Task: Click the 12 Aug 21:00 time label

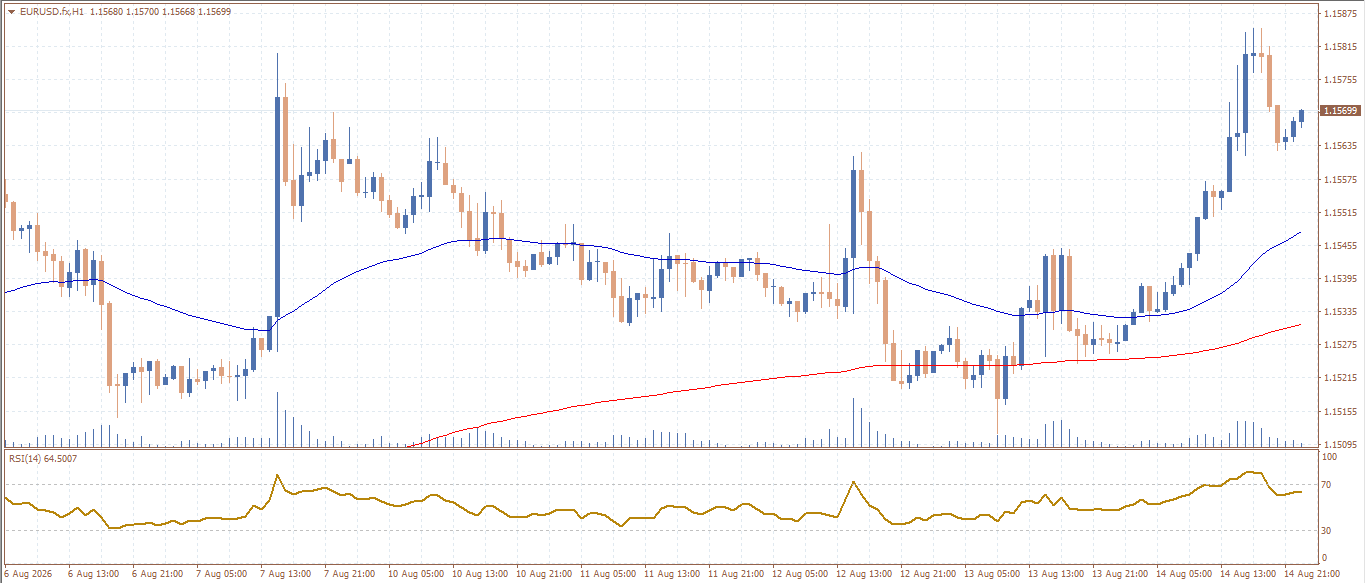Action: pos(928,574)
